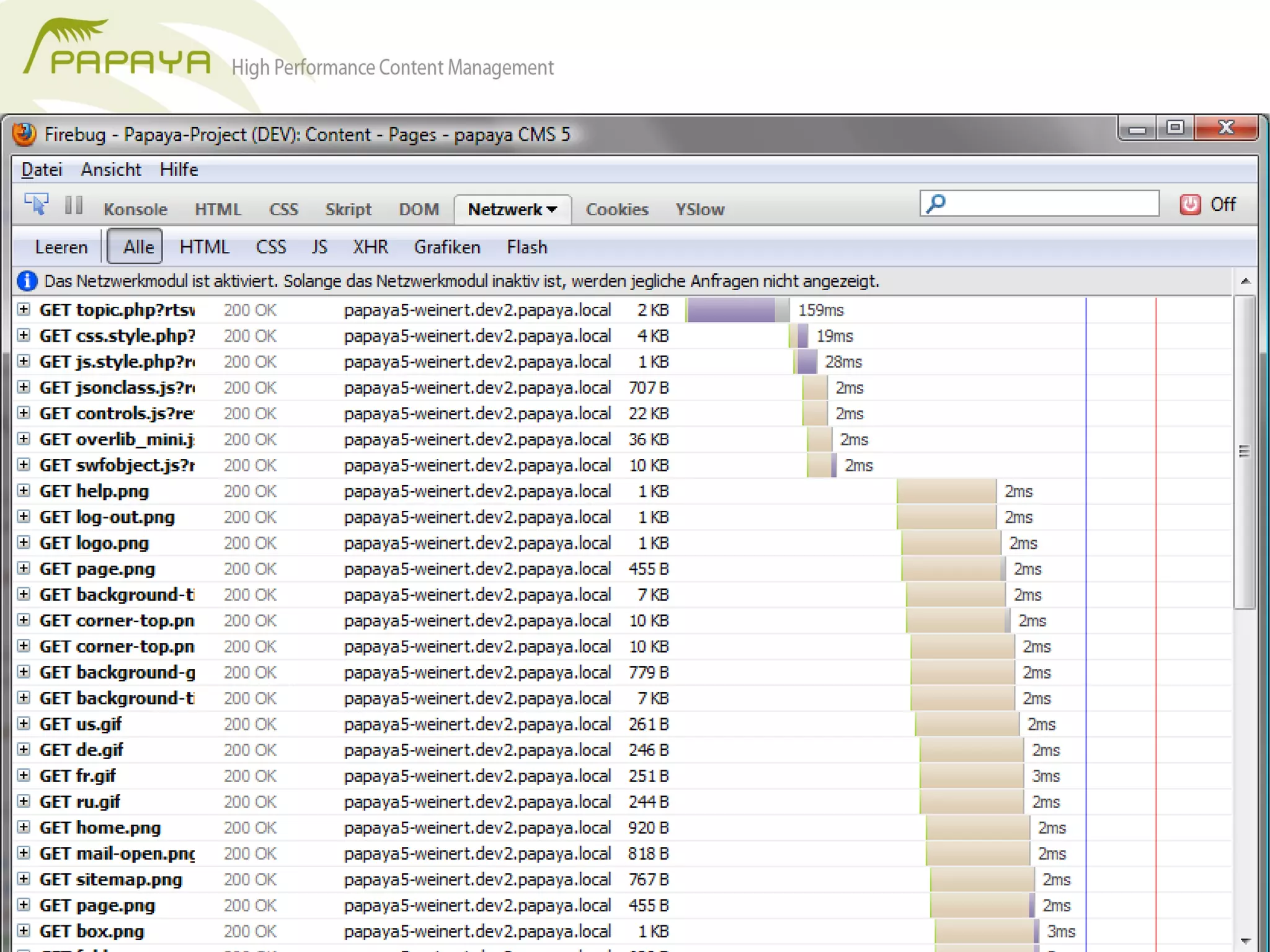The width and height of the screenshot is (1270, 952).
Task: Click the 28ms timing bar of js.style.php
Action: click(806, 362)
